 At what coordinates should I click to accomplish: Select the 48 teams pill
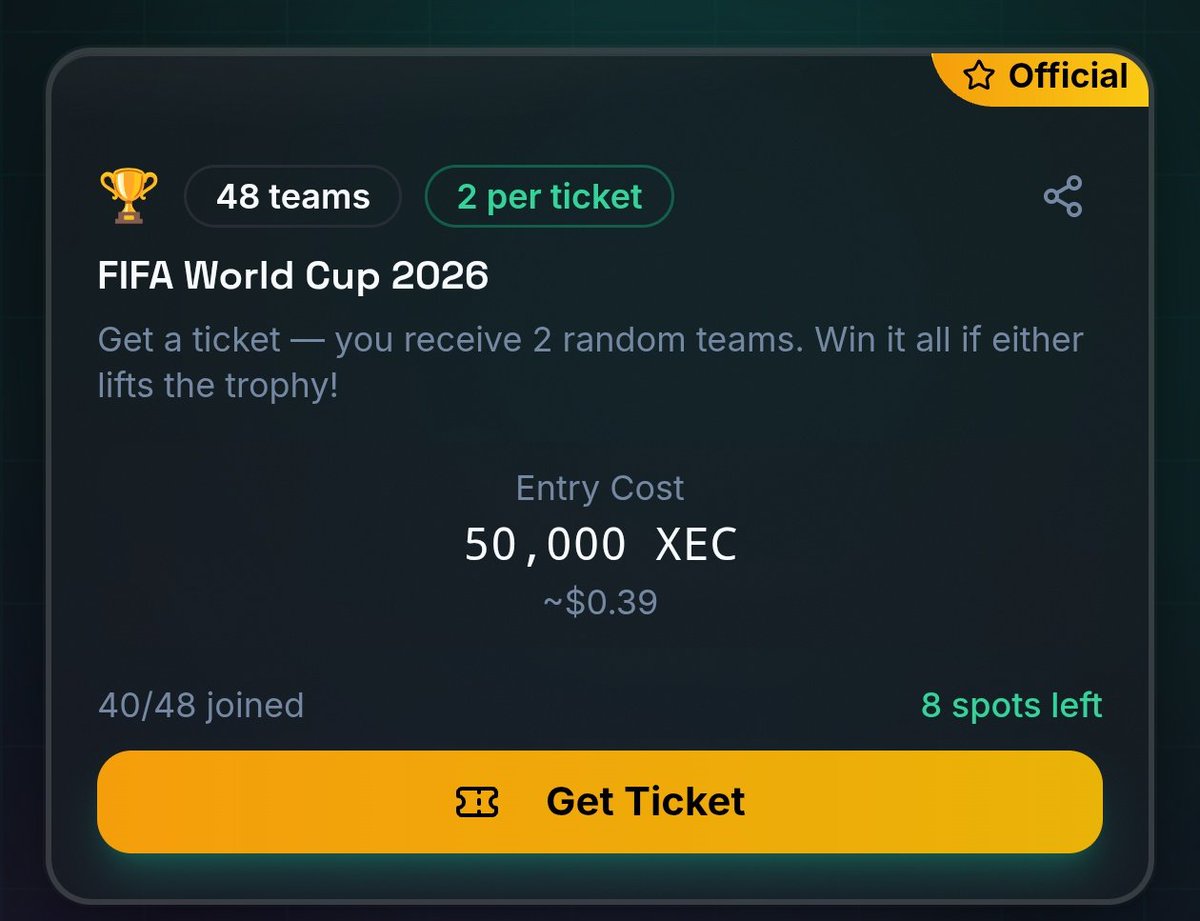tap(293, 196)
